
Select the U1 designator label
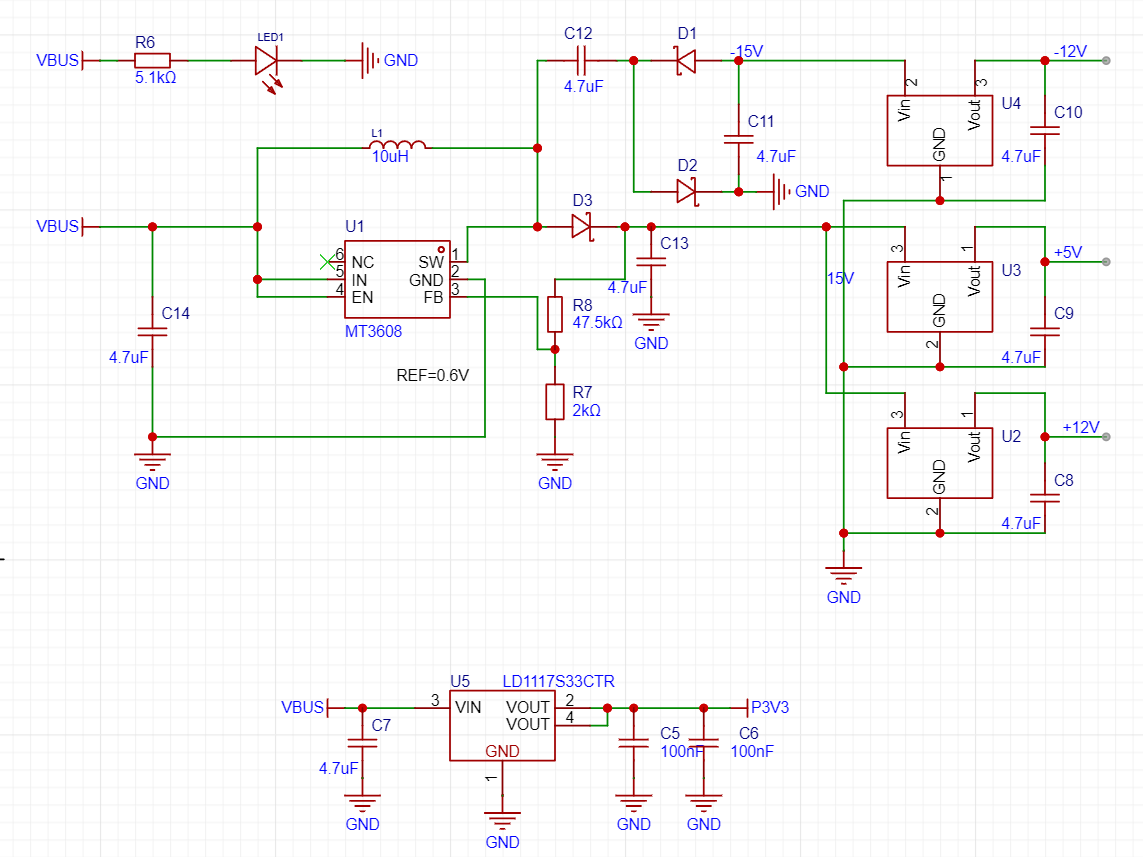click(x=354, y=227)
